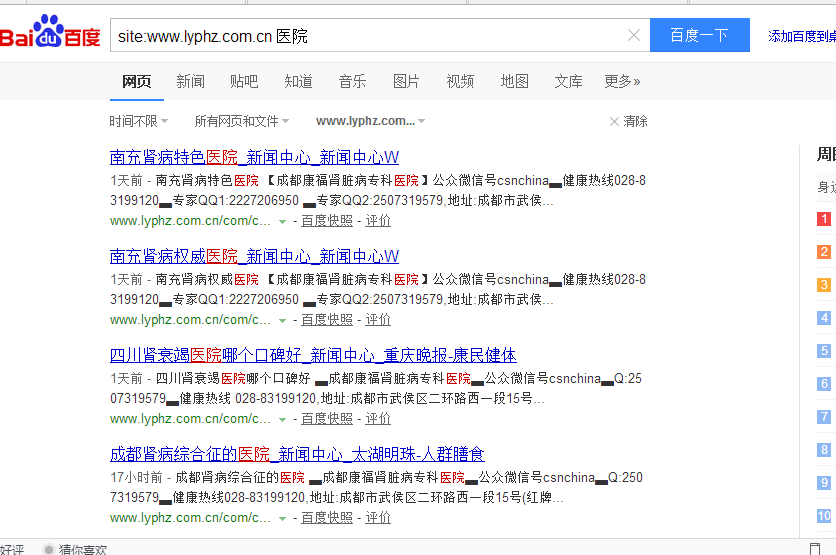Click 清除 to clear filters
Image resolution: width=836 pixels, height=555 pixels.
[x=629, y=121]
